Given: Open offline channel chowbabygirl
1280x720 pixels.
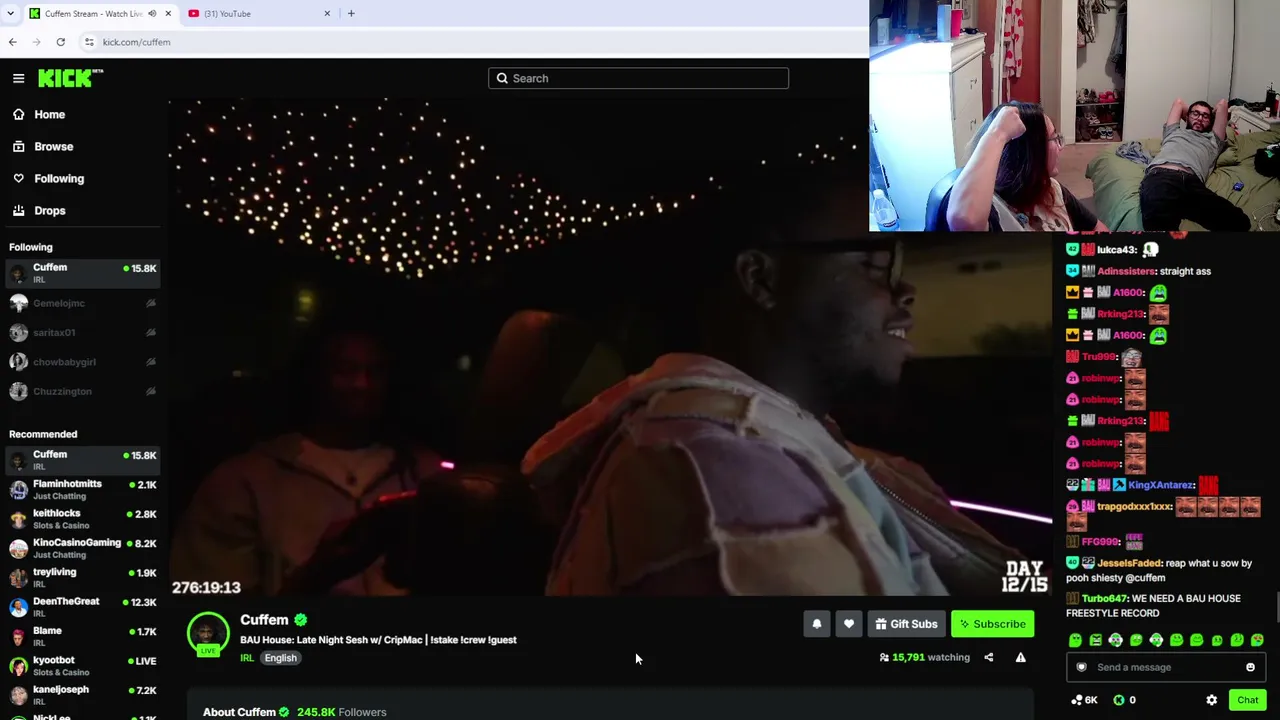Looking at the screenshot, I should [x=82, y=362].
